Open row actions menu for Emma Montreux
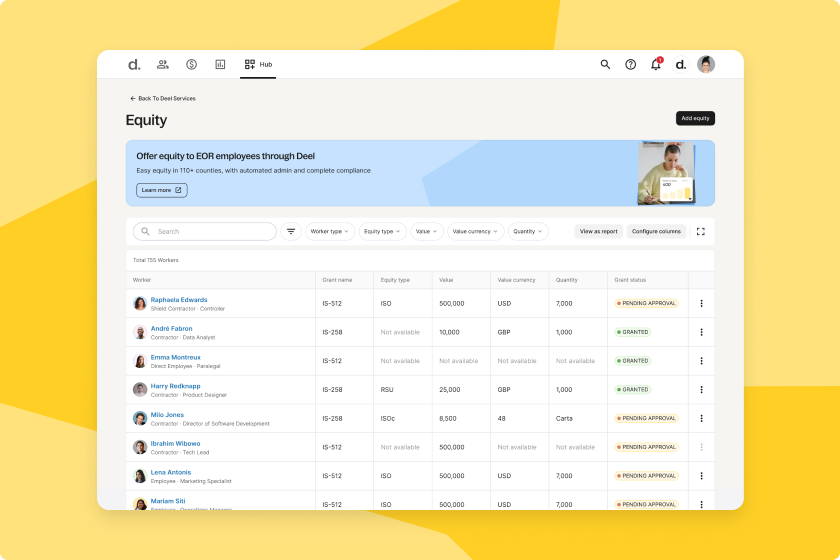The width and height of the screenshot is (840, 560). [701, 361]
